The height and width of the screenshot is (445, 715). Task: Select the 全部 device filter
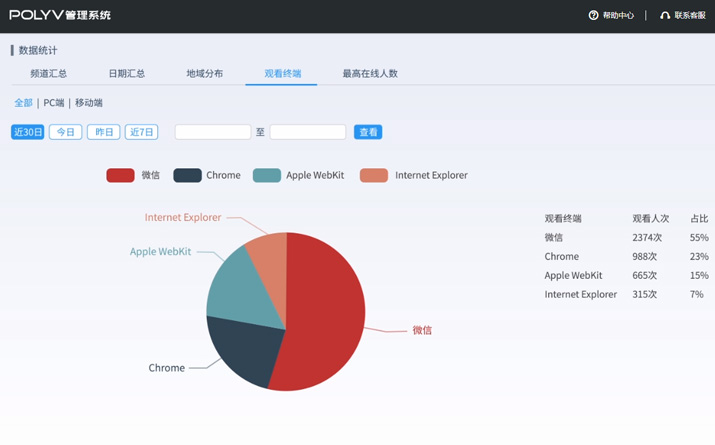pos(23,103)
